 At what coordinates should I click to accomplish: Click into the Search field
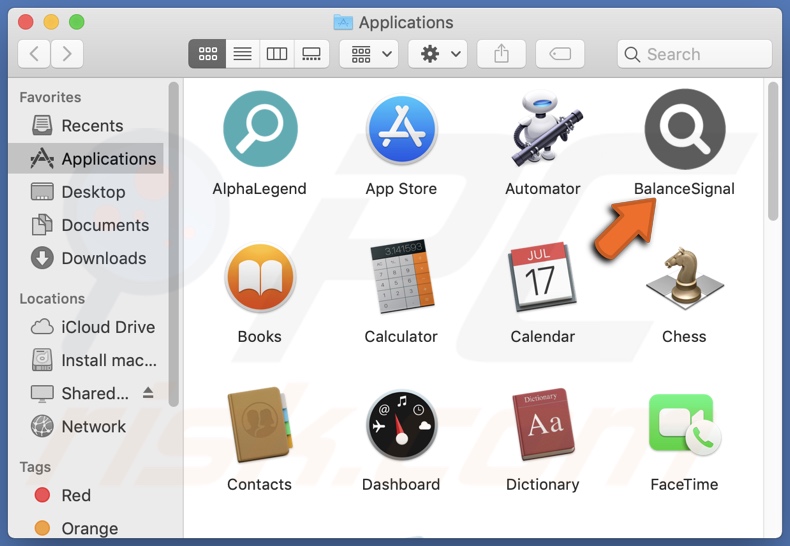(694, 54)
